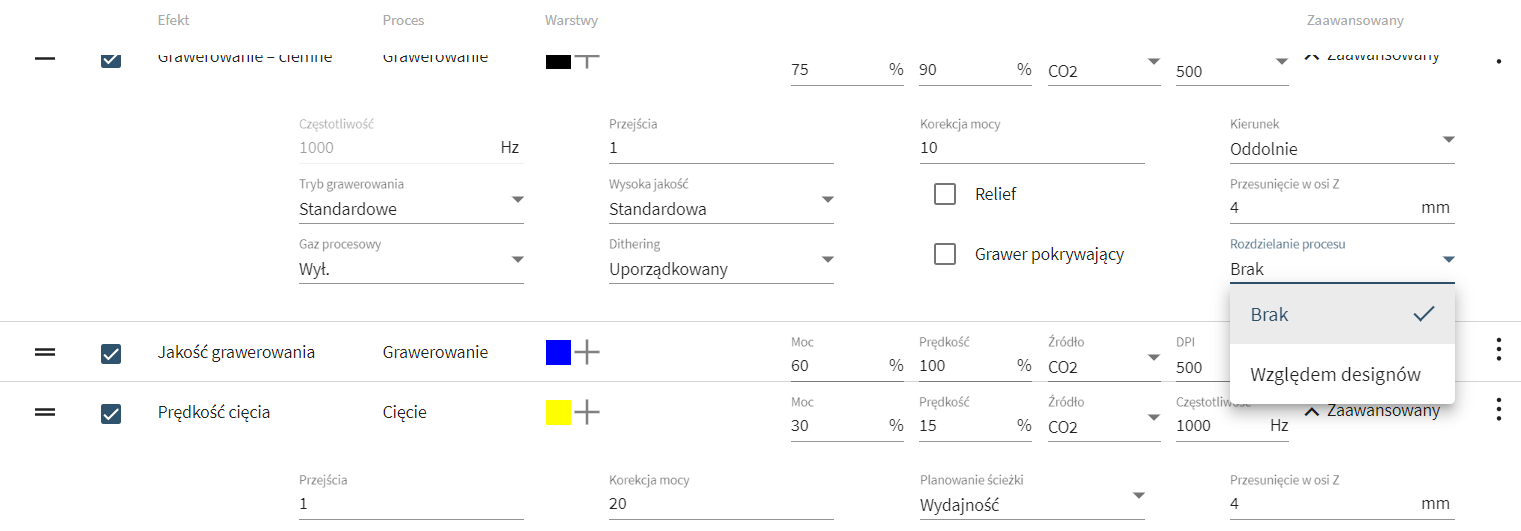This screenshot has height=531, width=1521.
Task: Click the Przejścia field under Grawerowanie
Action: (x=721, y=148)
